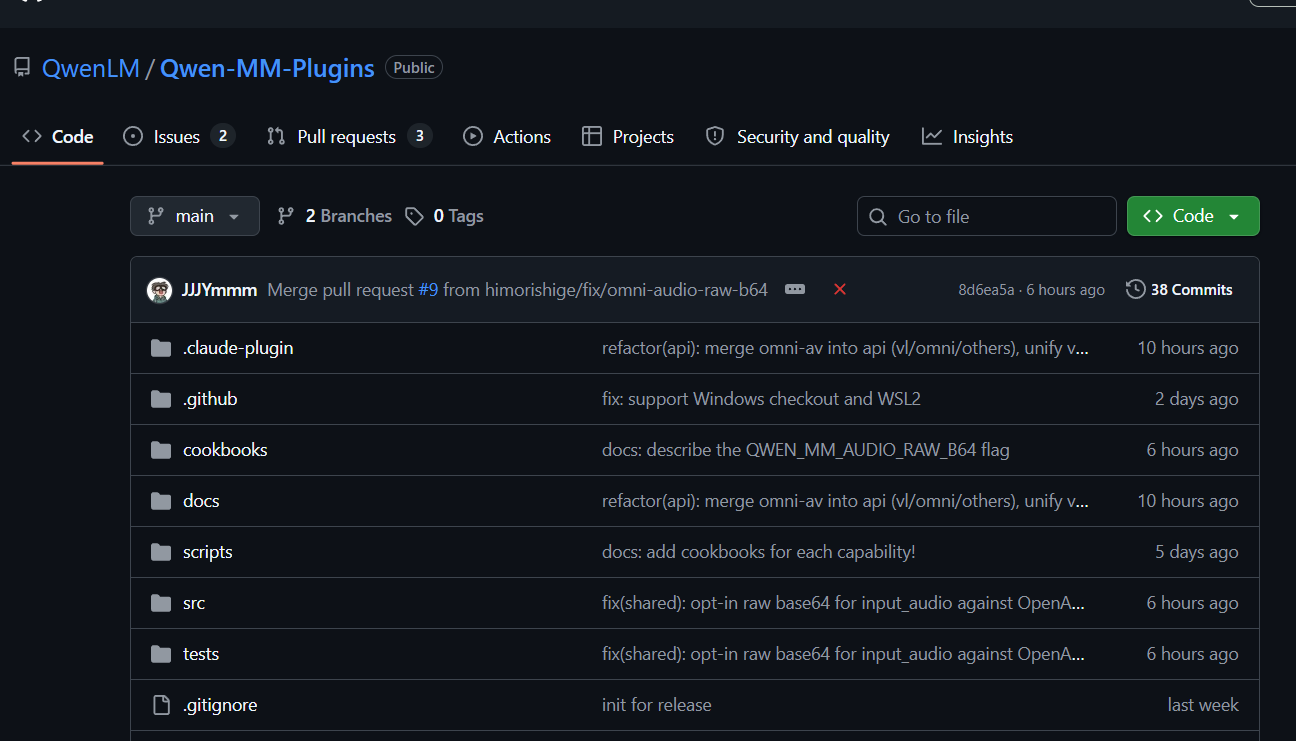Open the .github folder
1296x741 pixels.
coord(210,399)
